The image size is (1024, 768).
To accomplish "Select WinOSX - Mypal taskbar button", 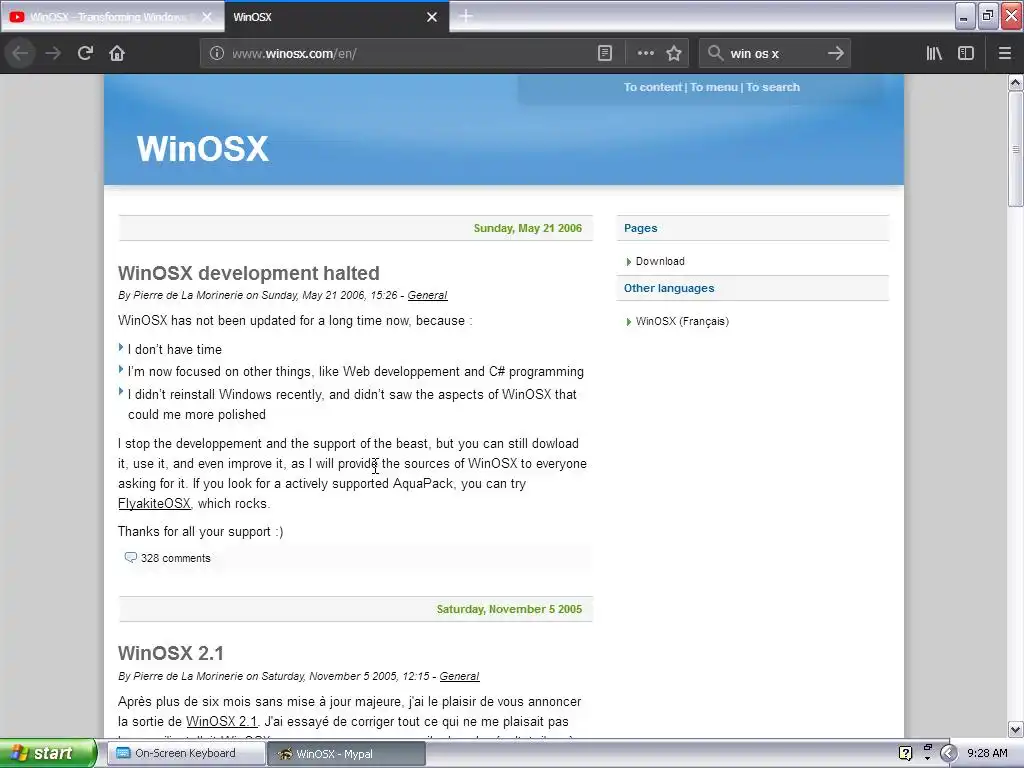I will pyautogui.click(x=346, y=754).
